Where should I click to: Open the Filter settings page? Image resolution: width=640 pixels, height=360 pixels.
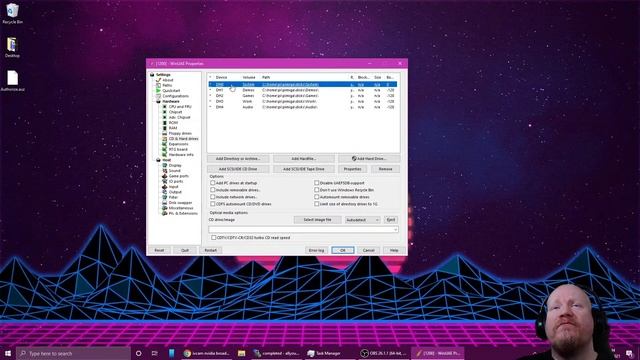[173, 197]
